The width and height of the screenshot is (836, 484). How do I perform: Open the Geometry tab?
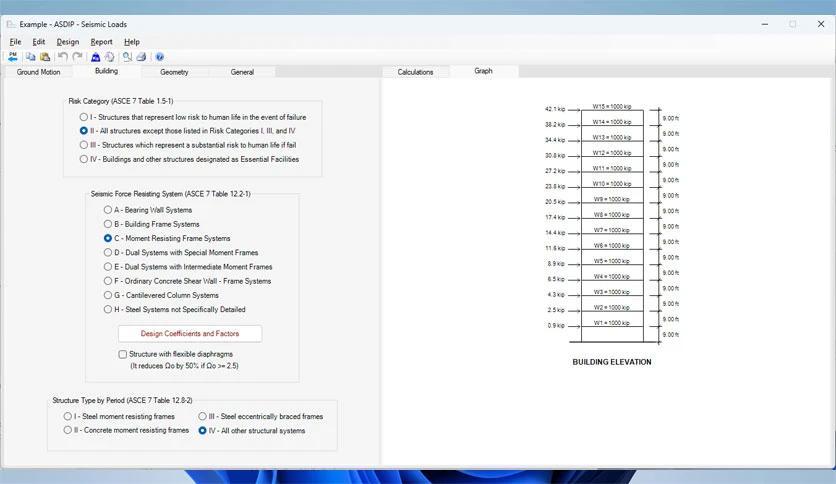tap(174, 72)
